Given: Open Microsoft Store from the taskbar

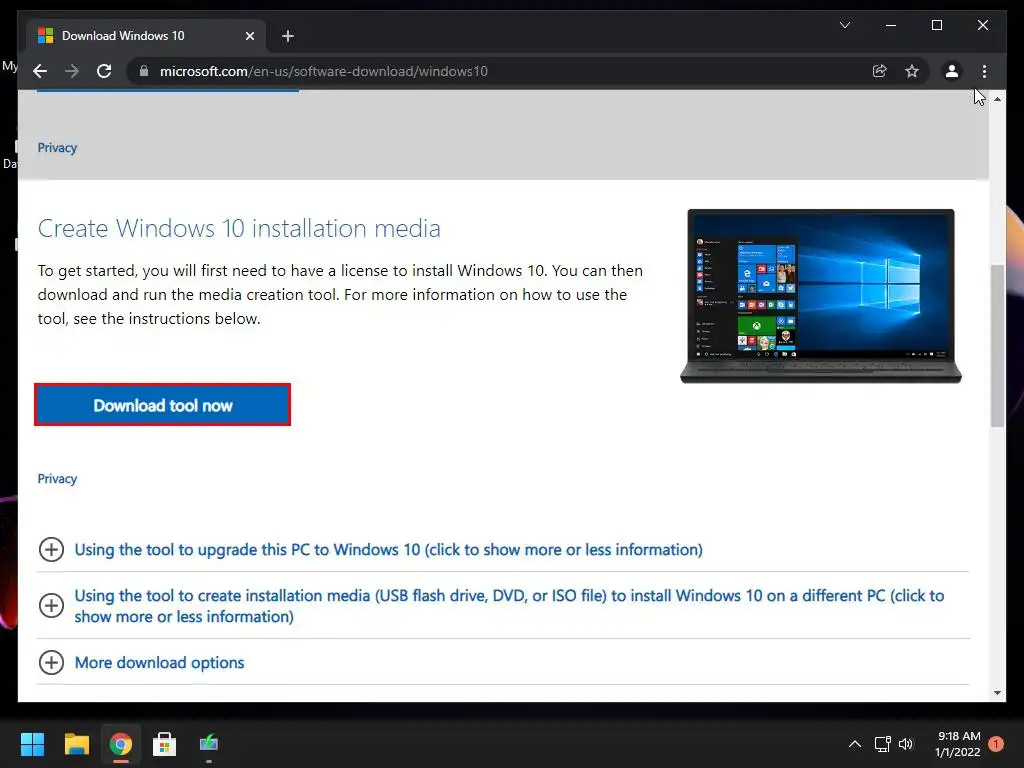Looking at the screenshot, I should [165, 744].
